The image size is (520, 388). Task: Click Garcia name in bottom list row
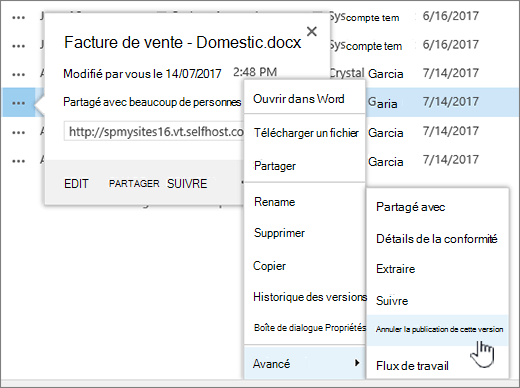(x=386, y=162)
